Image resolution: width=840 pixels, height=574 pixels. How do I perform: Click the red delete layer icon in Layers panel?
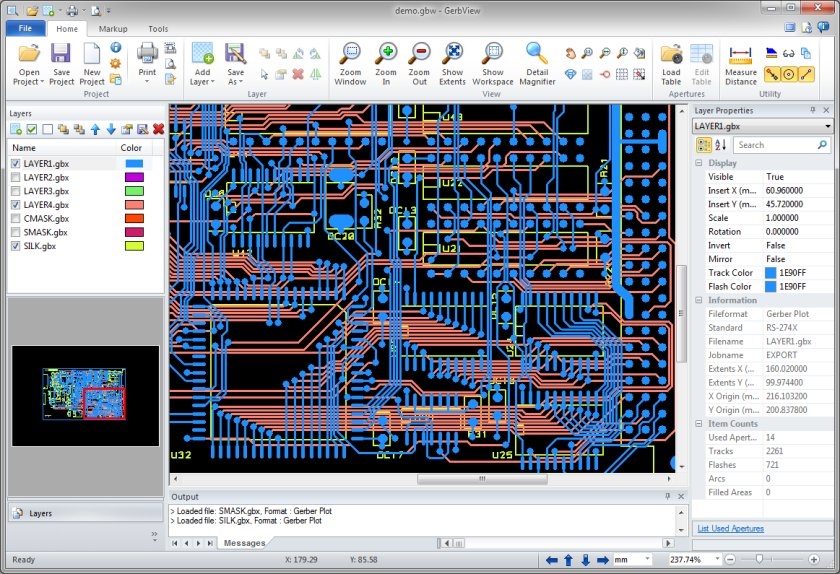pyautogui.click(x=158, y=129)
